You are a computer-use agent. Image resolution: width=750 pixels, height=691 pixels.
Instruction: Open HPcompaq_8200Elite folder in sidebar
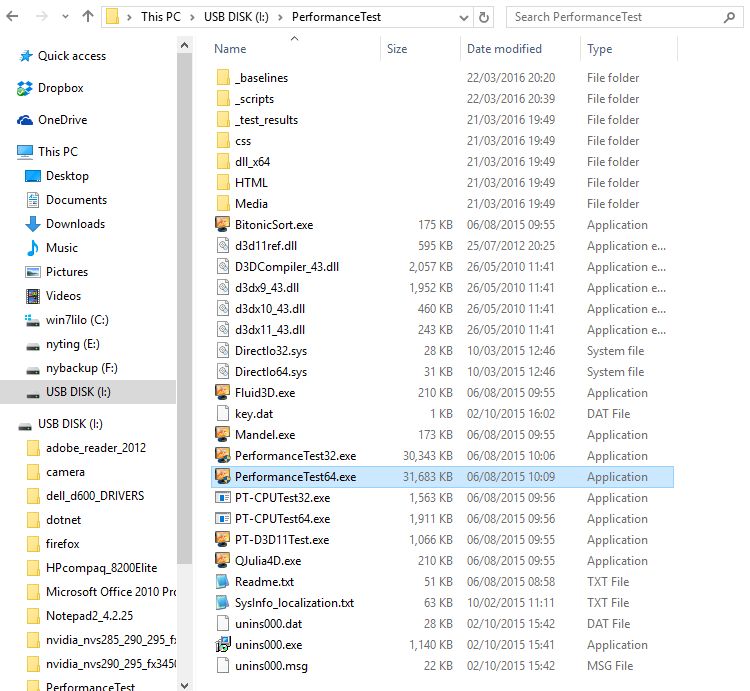click(101, 568)
